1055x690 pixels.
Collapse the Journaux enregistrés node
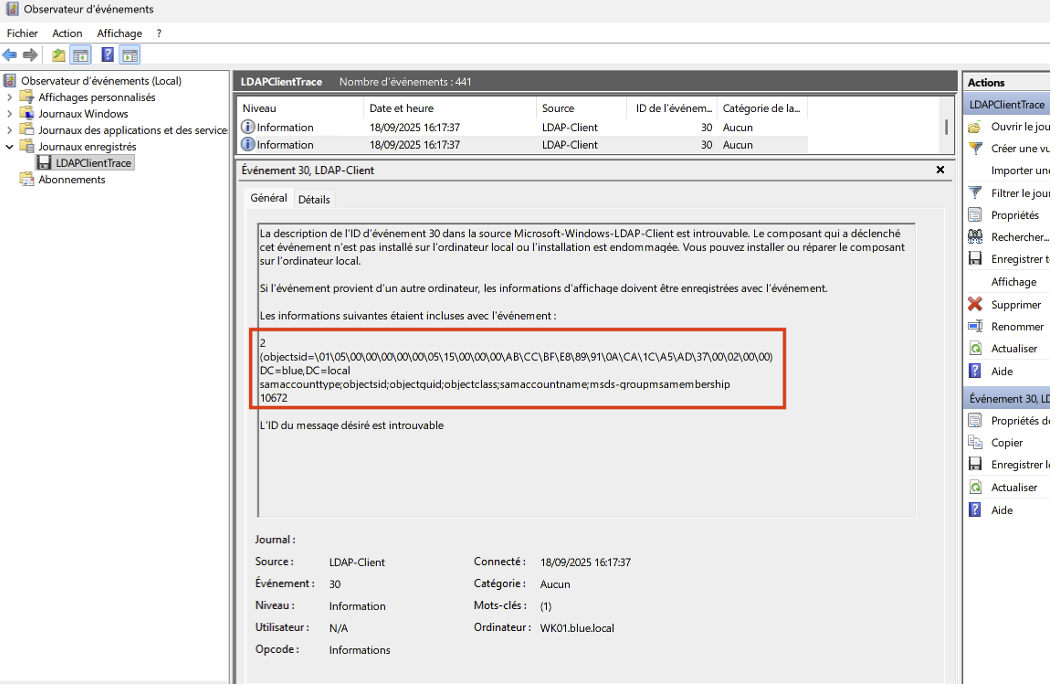click(x=10, y=147)
